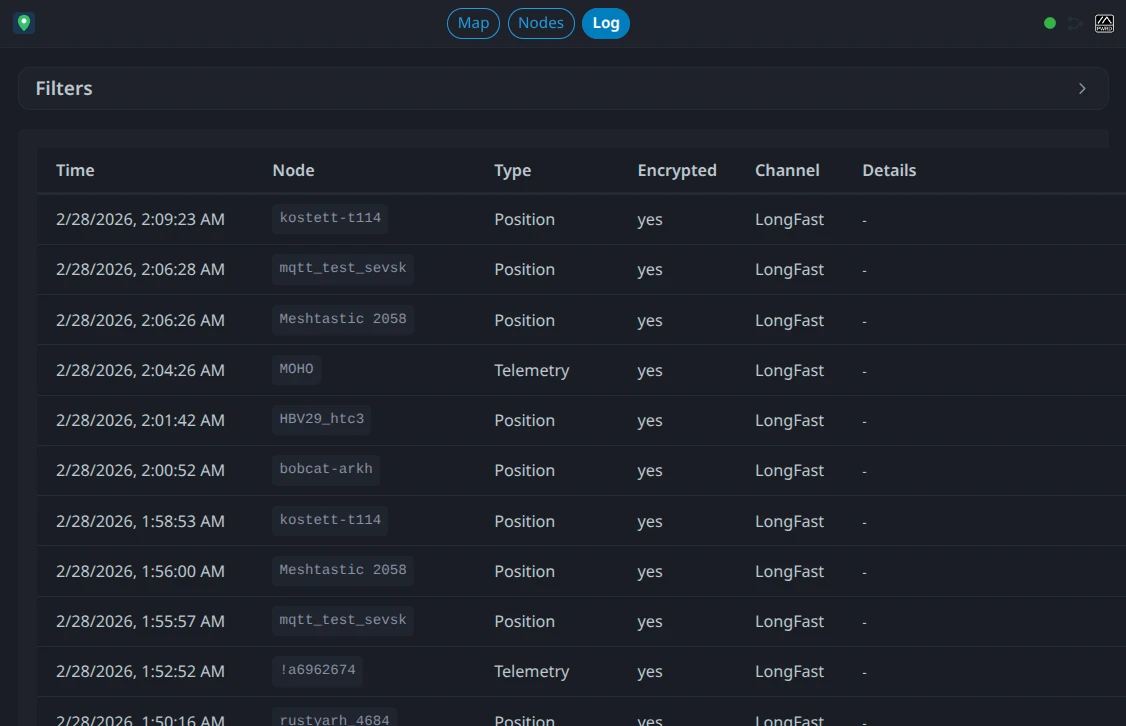
Task: Click timestamp 2/28/2026, 2:06:28 AM
Action: tap(140, 269)
